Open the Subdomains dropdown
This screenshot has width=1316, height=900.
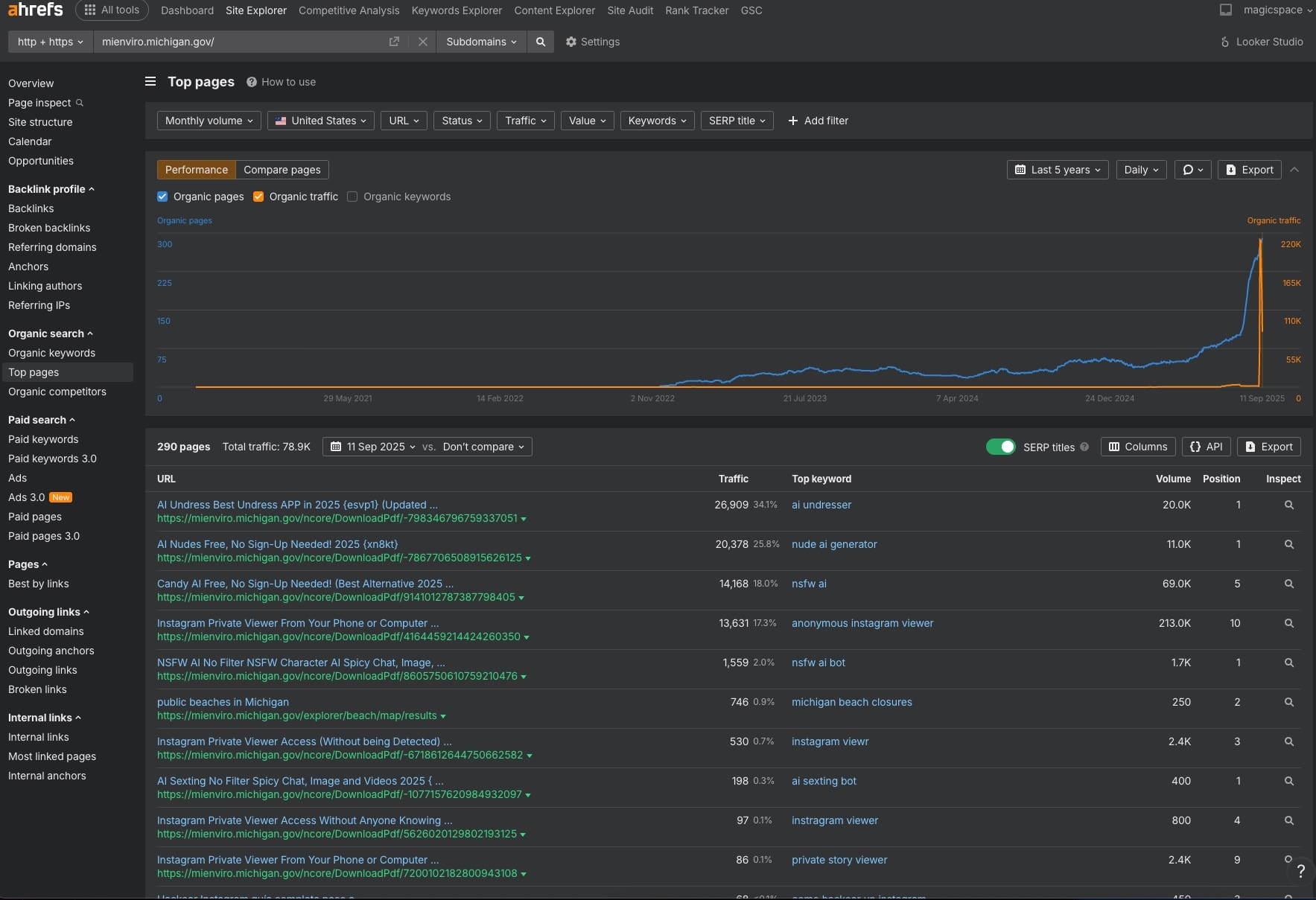coord(480,42)
